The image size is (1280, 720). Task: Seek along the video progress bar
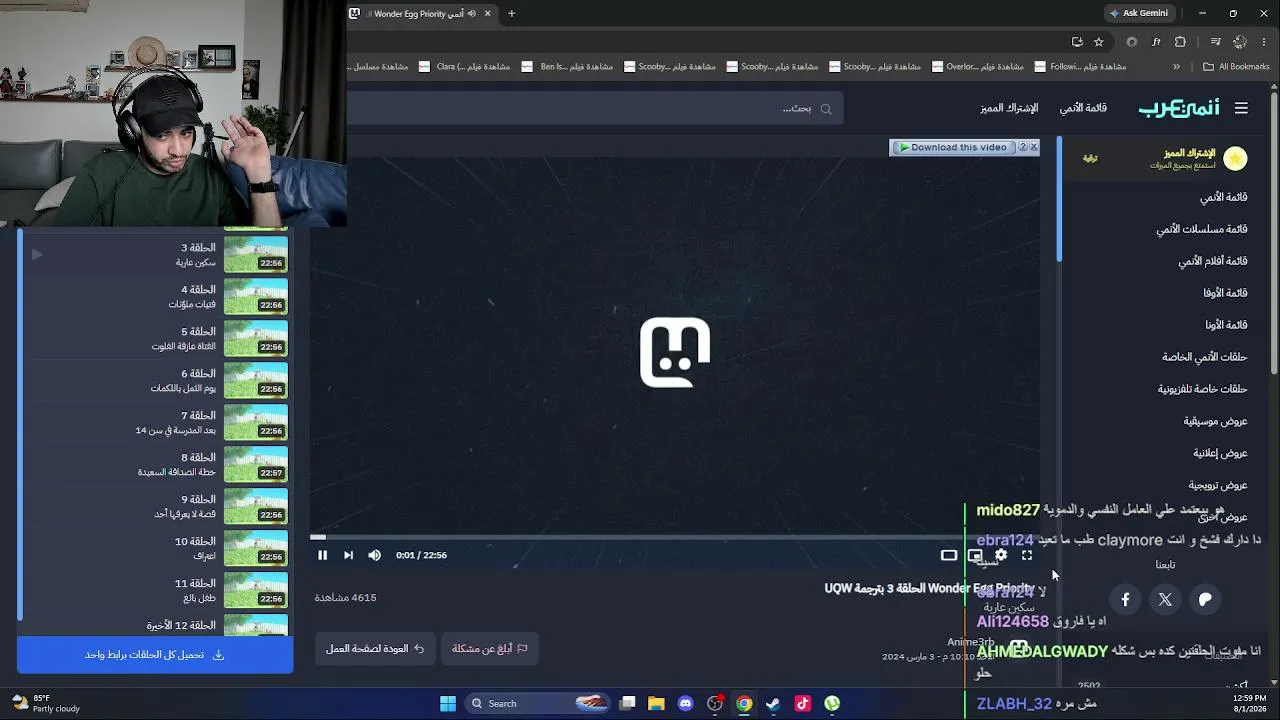(675, 537)
